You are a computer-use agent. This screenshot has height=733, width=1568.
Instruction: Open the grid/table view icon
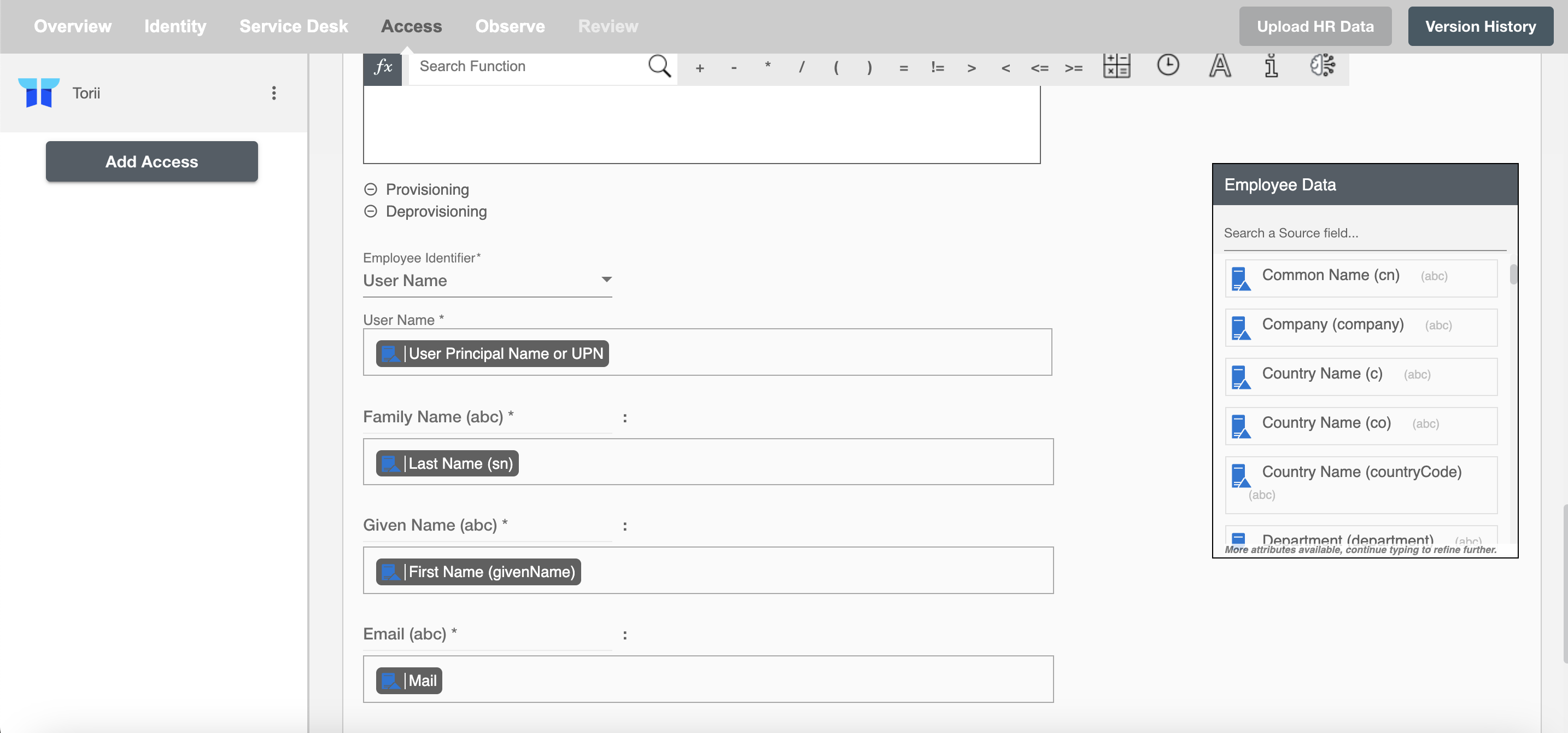1116,65
